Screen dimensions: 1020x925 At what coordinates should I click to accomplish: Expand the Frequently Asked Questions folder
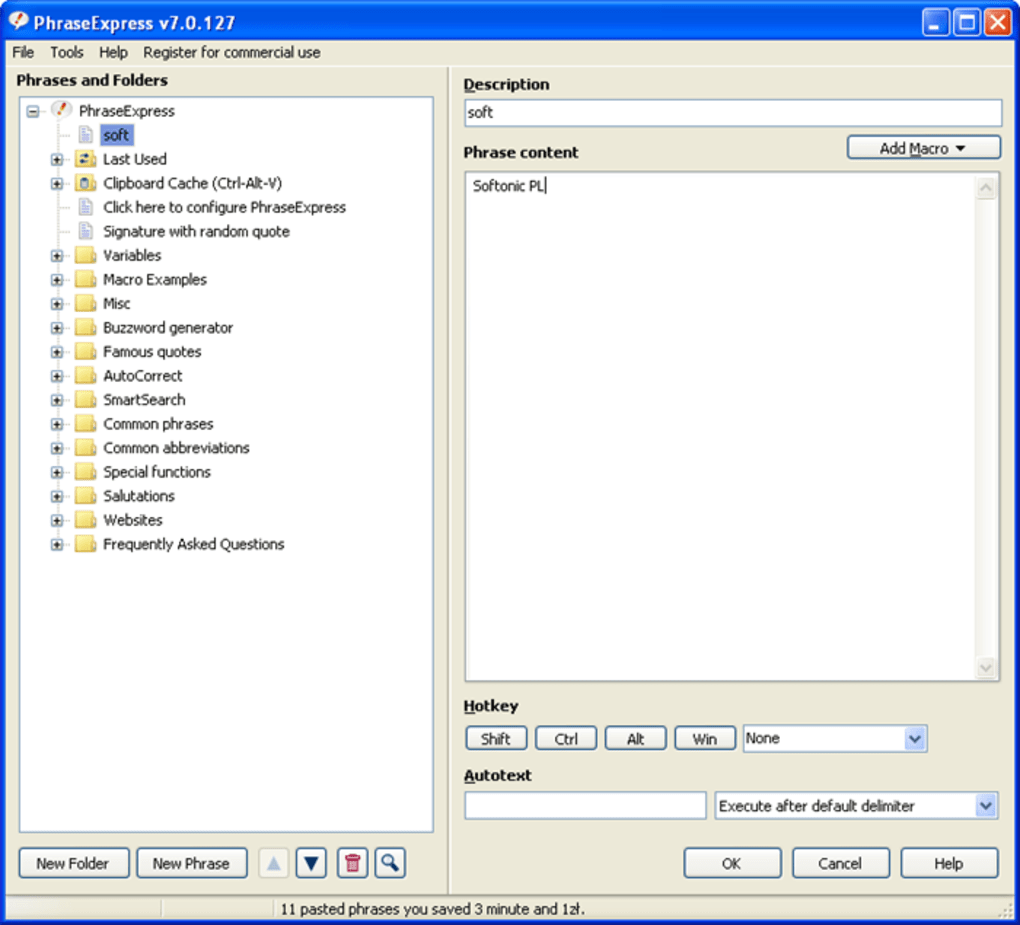pos(57,544)
